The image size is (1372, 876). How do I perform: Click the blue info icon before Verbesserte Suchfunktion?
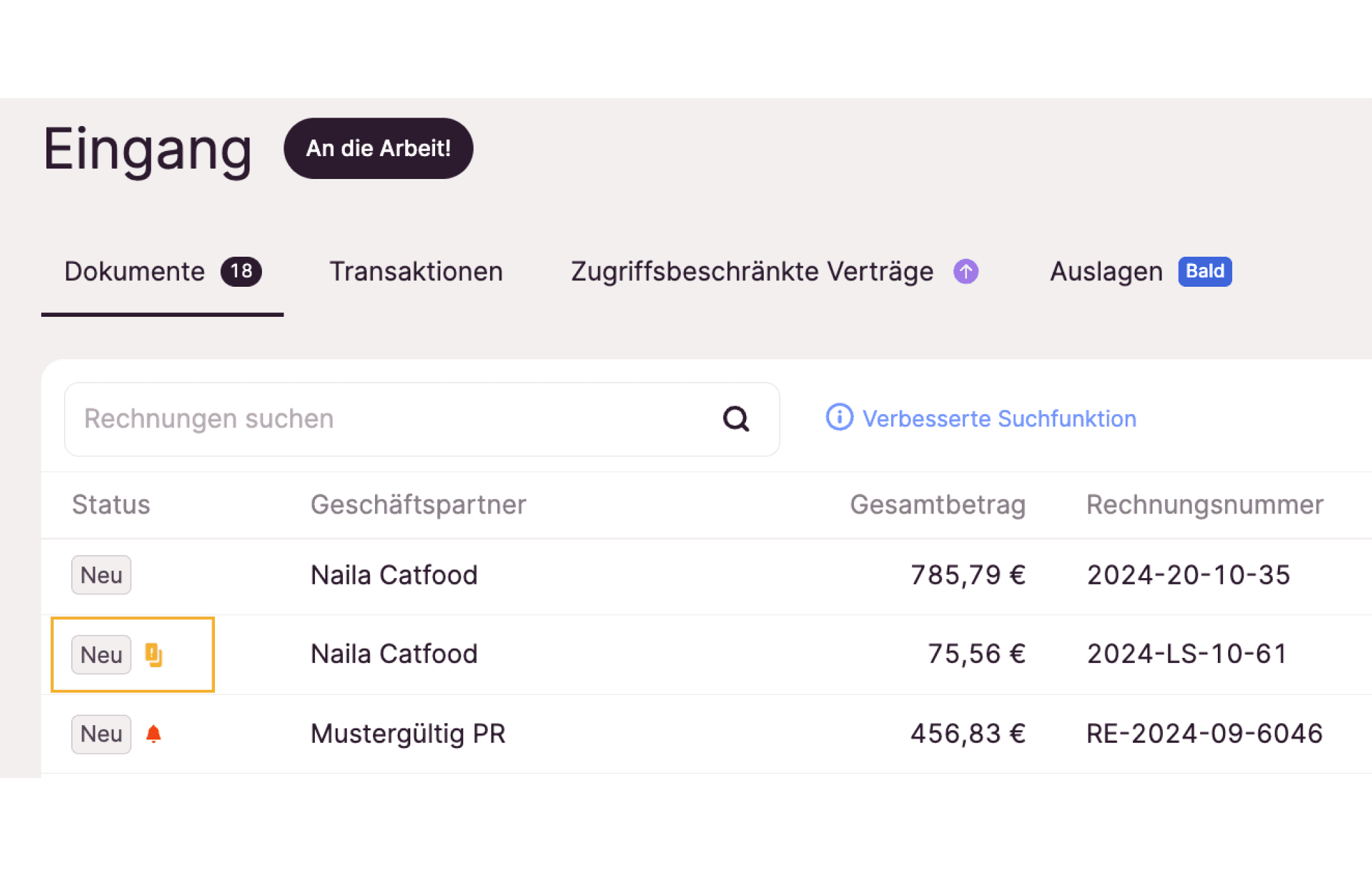point(838,418)
